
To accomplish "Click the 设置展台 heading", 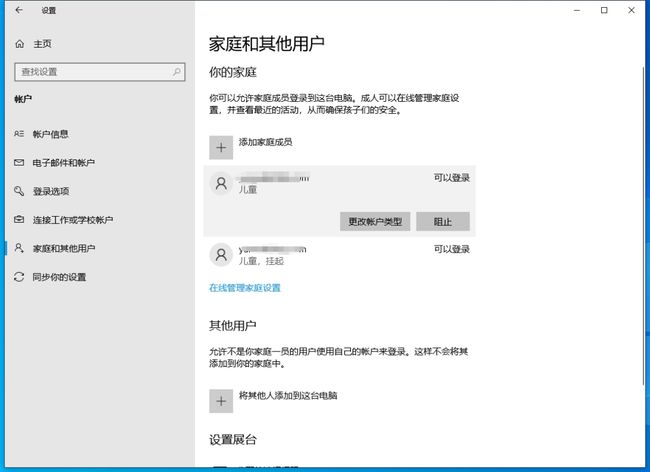I will point(233,440).
